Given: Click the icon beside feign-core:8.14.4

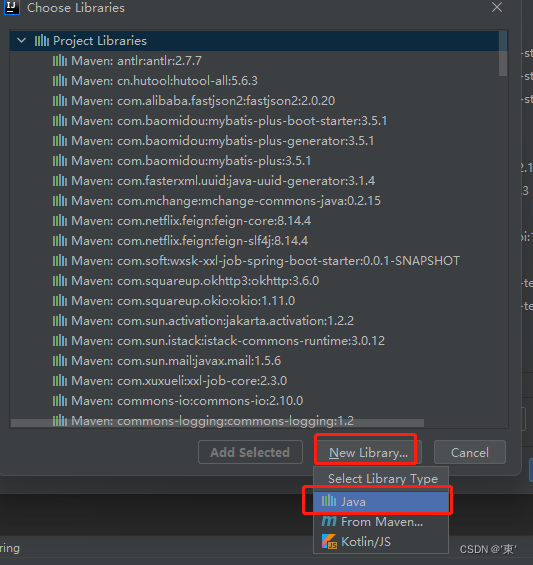Looking at the screenshot, I should coord(60,221).
